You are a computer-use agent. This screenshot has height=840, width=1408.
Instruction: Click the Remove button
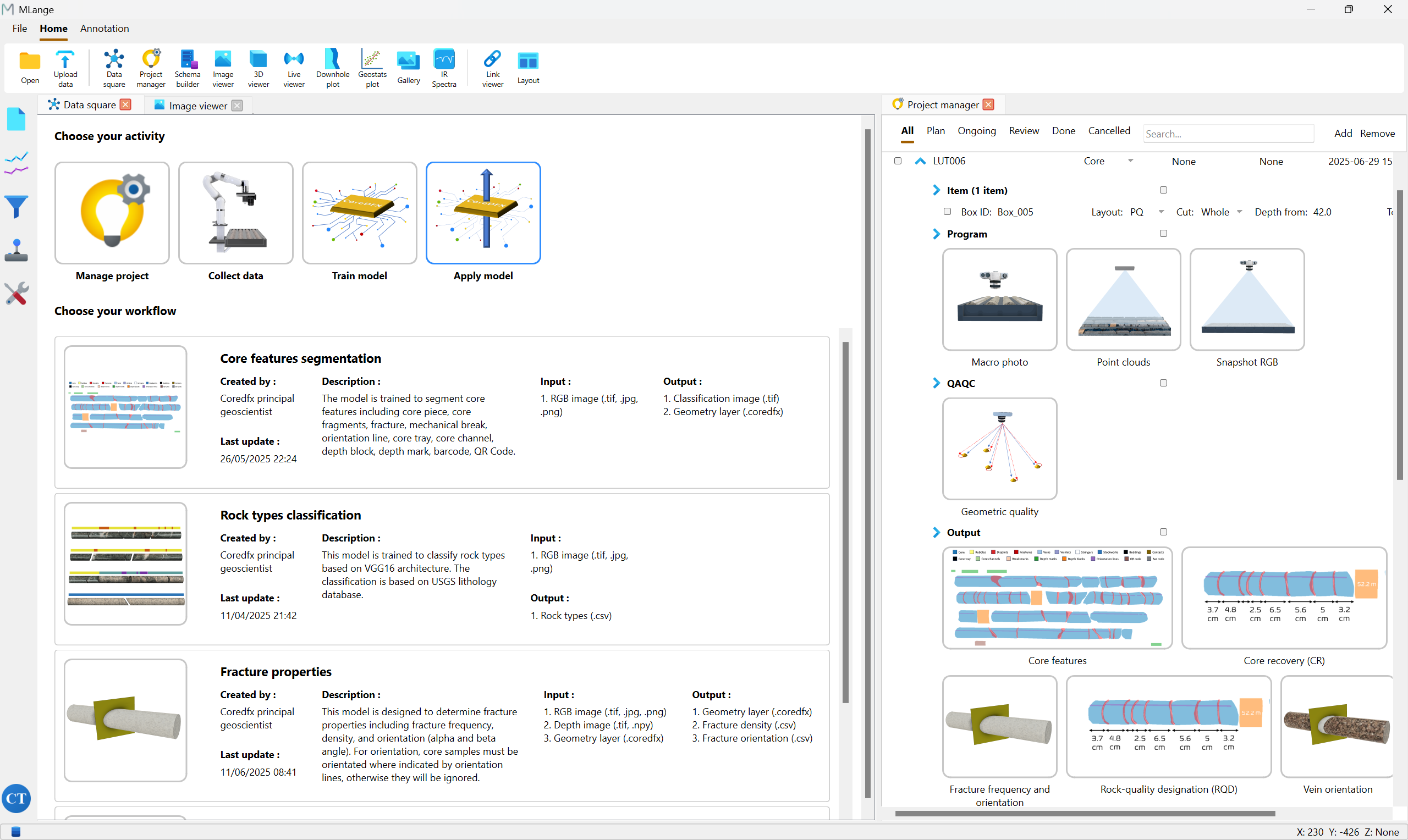point(1377,134)
